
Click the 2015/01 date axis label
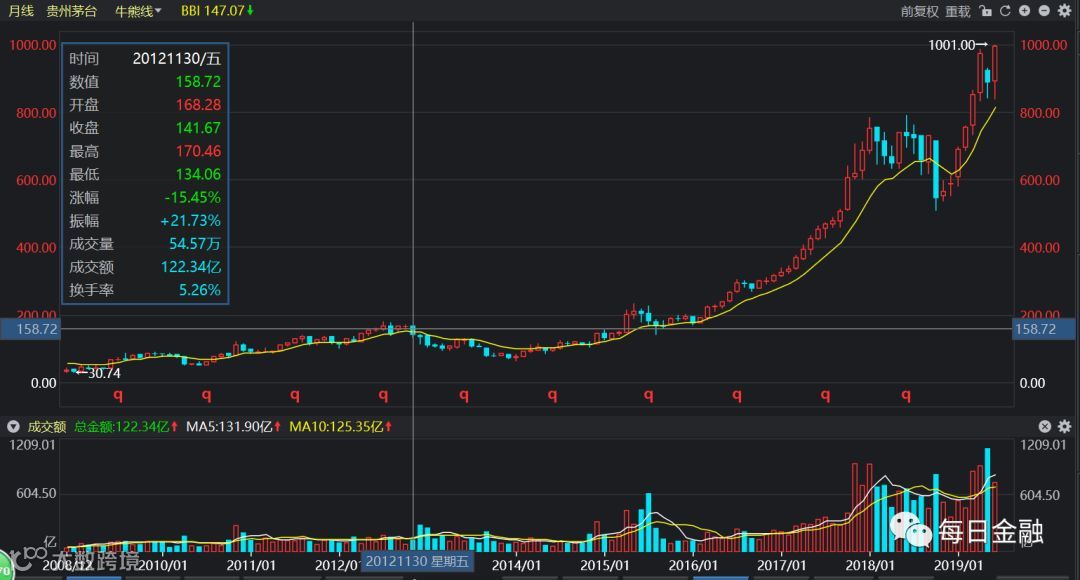click(x=605, y=566)
